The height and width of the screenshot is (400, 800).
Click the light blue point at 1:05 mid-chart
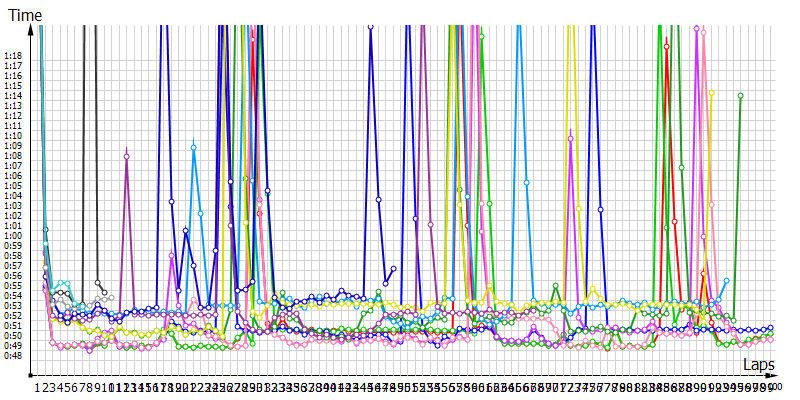pyautogui.click(x=527, y=184)
